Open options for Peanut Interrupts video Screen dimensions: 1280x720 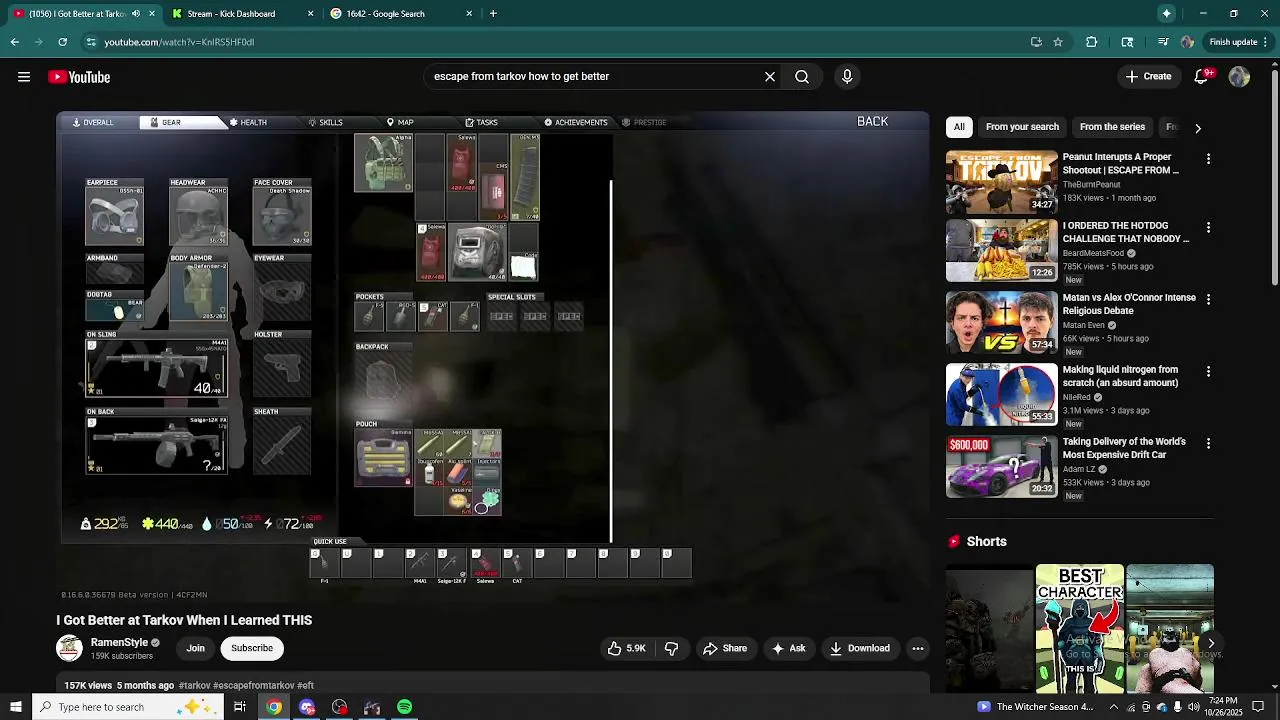point(1208,158)
